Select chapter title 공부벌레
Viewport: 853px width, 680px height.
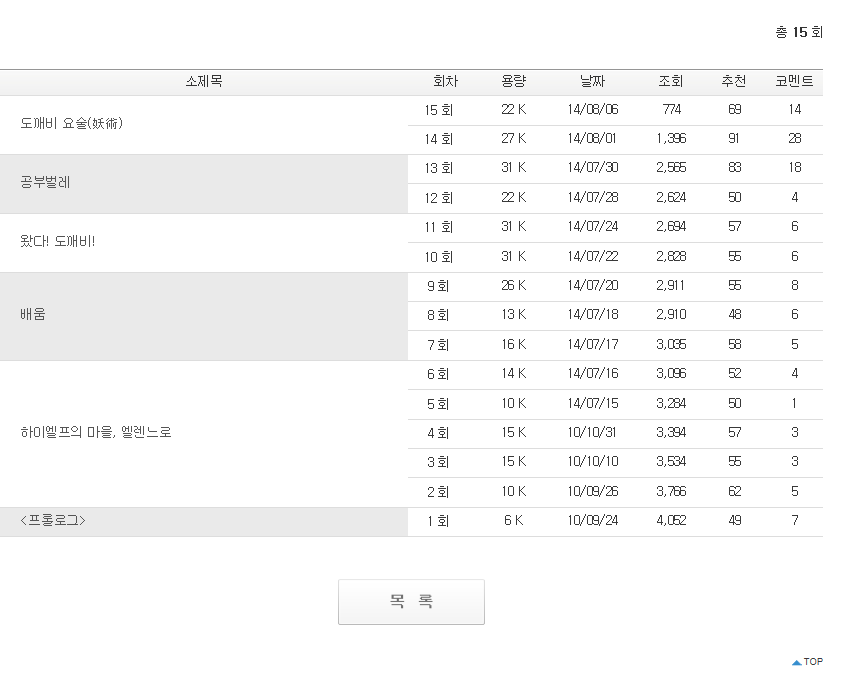click(45, 183)
